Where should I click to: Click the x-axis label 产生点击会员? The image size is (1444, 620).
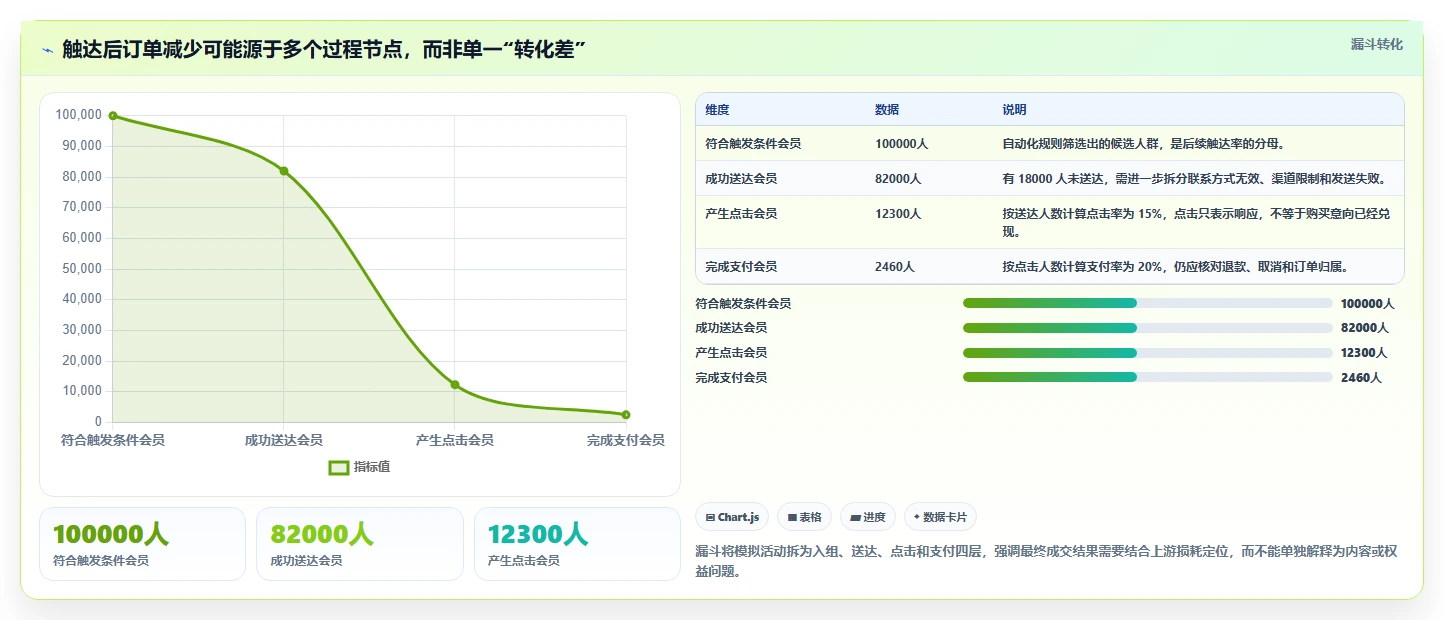pyautogui.click(x=455, y=440)
